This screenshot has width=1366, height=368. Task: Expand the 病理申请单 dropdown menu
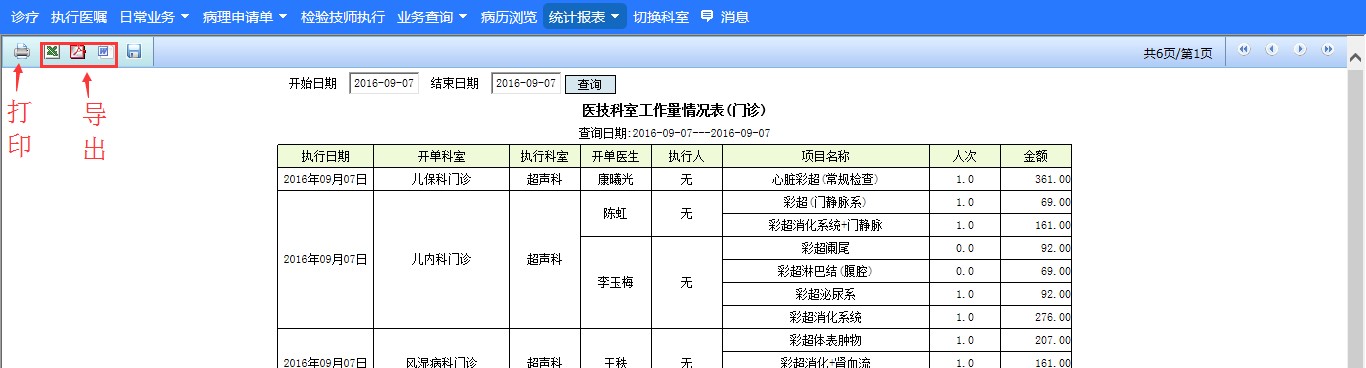[244, 17]
